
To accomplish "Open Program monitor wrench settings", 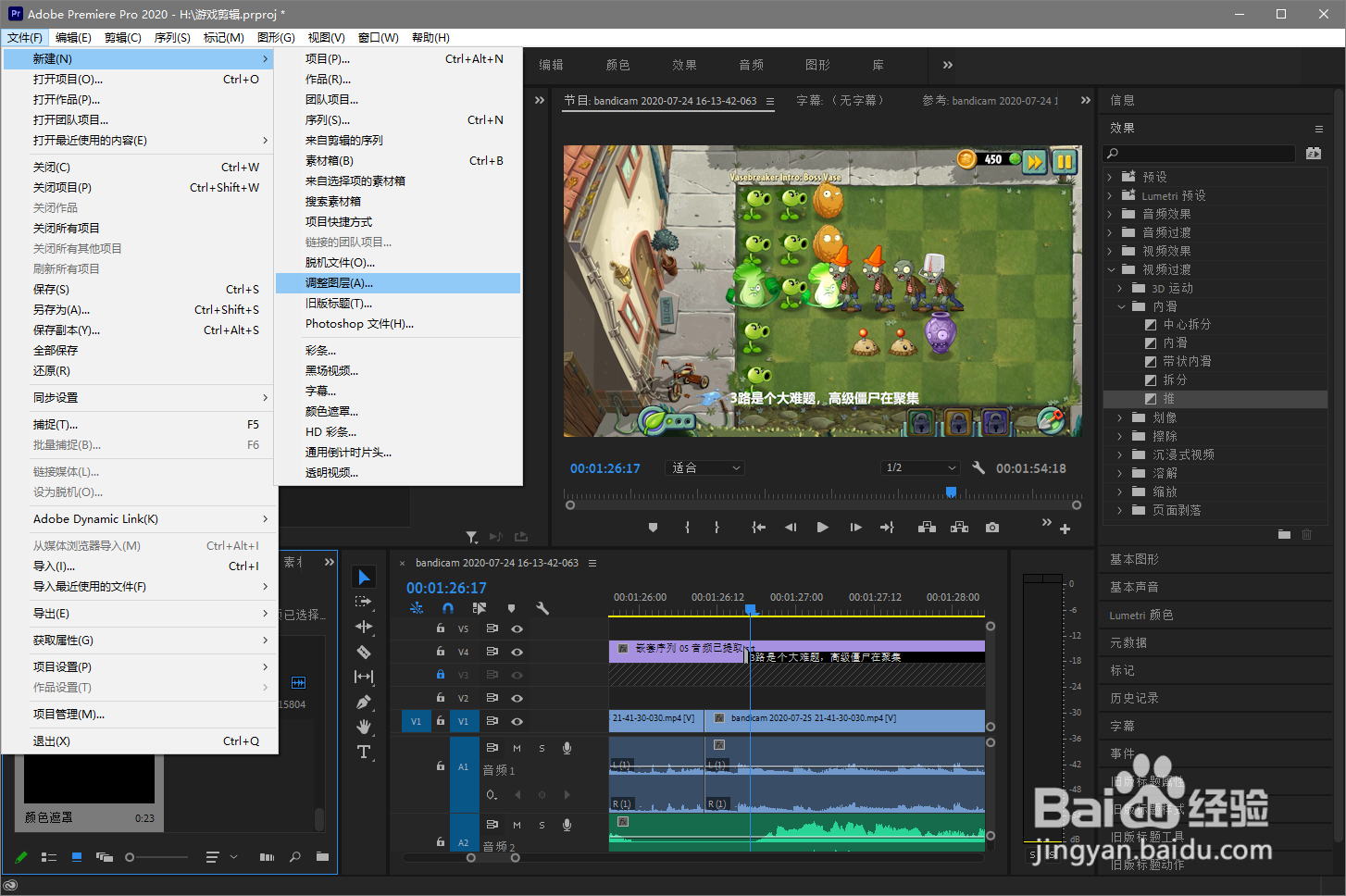I will point(978,467).
